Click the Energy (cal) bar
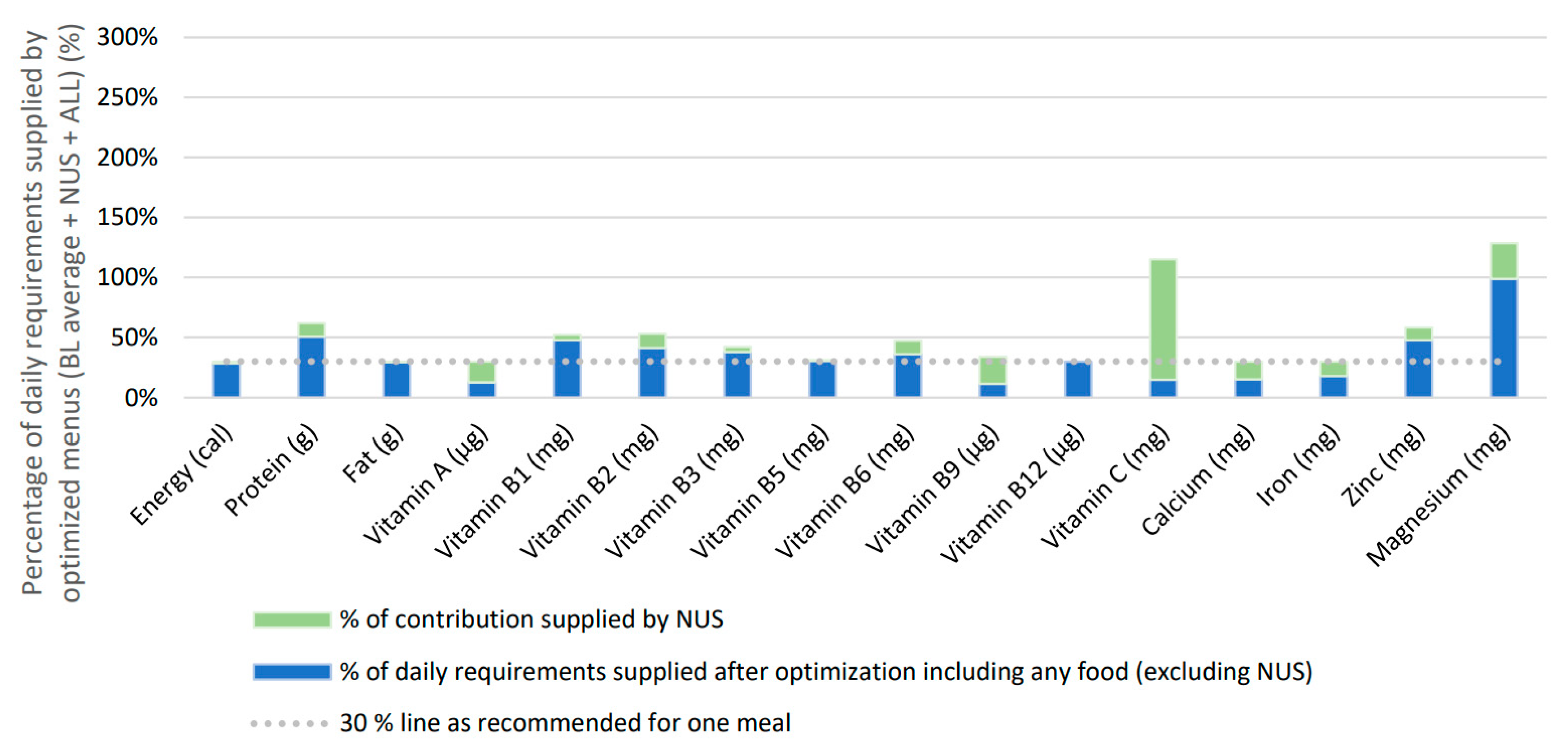 tap(226, 380)
